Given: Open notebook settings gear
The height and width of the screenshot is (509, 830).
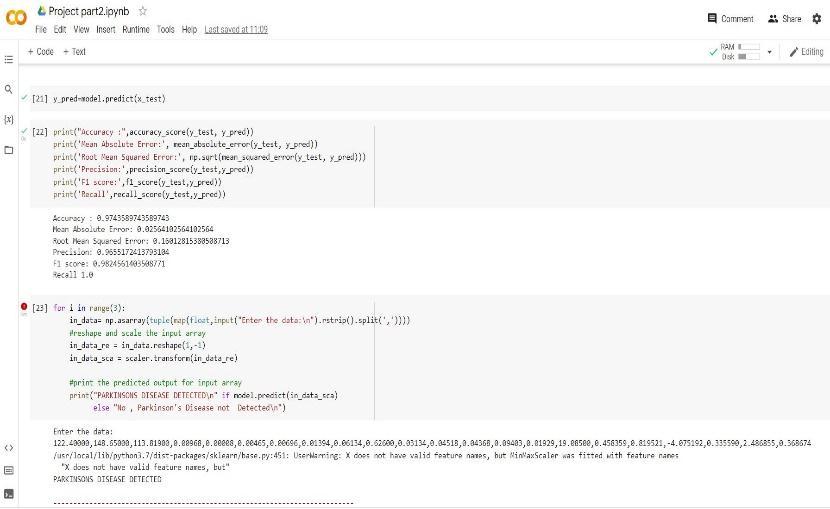Looking at the screenshot, I should point(817,19).
